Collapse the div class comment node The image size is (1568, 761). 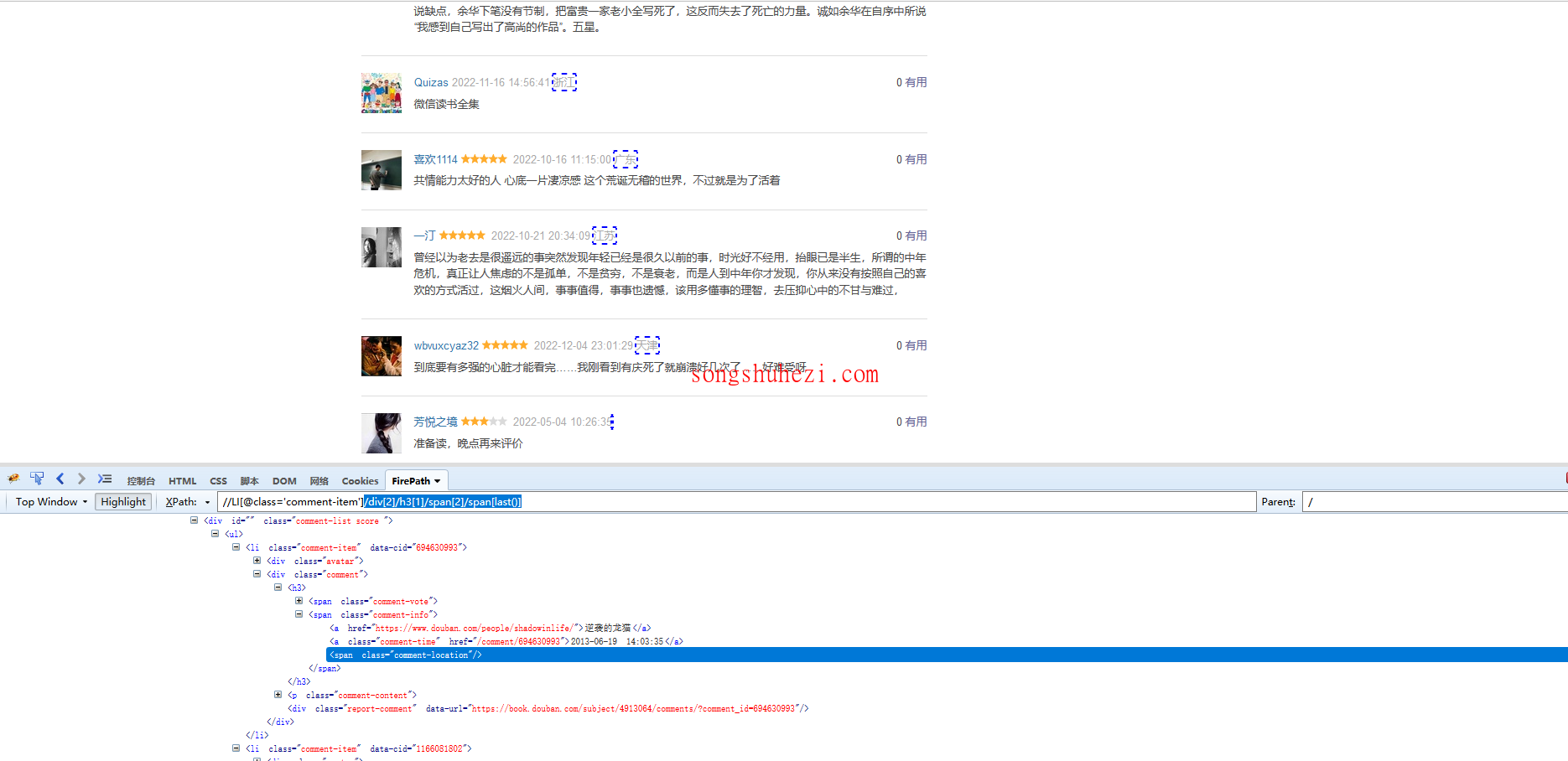pos(257,574)
